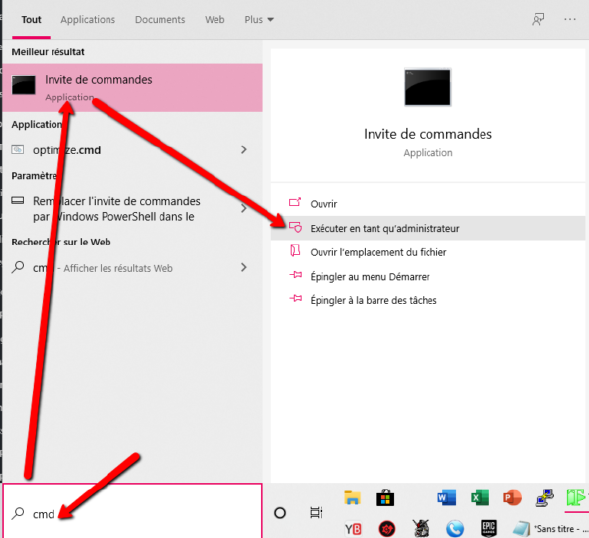The width and height of the screenshot is (589, 538).
Task: Switch to the Sans titre Notepad window
Action: pos(551,529)
